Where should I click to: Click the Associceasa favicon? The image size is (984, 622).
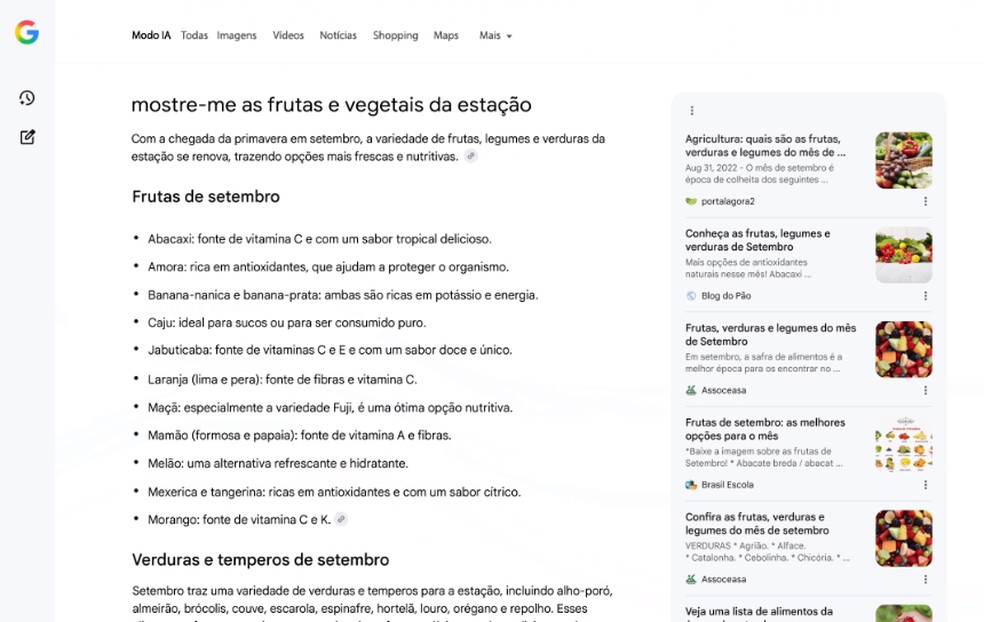[689, 390]
